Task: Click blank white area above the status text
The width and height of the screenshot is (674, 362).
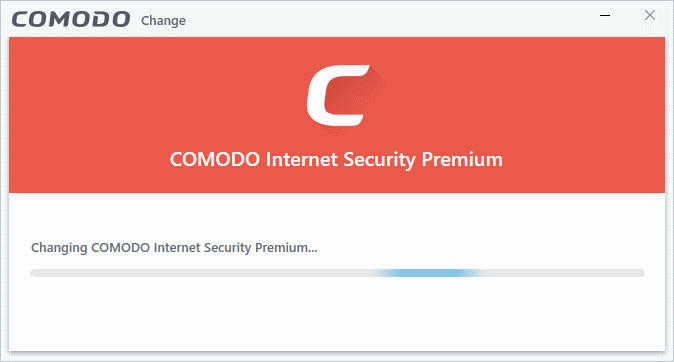Action: click(336, 215)
